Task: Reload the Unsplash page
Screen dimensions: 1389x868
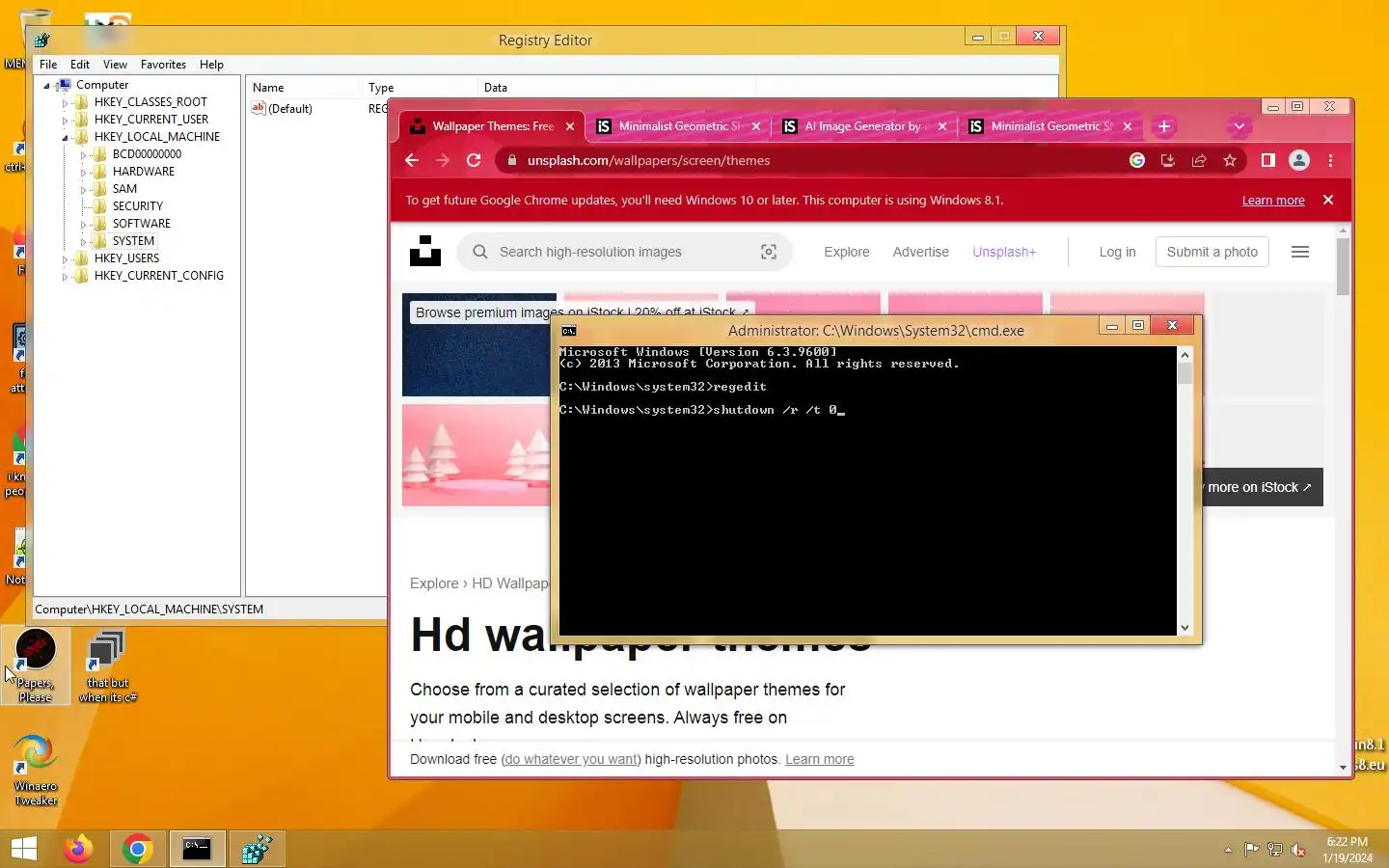Action: [x=474, y=160]
